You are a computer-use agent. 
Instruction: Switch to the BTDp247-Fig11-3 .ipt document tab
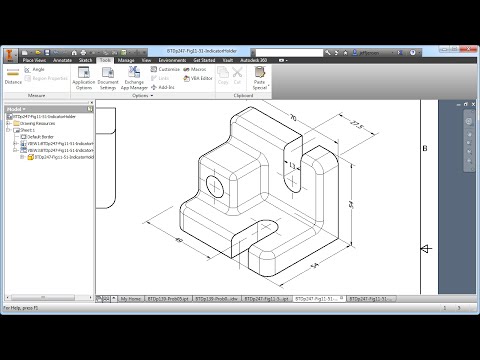267,299
